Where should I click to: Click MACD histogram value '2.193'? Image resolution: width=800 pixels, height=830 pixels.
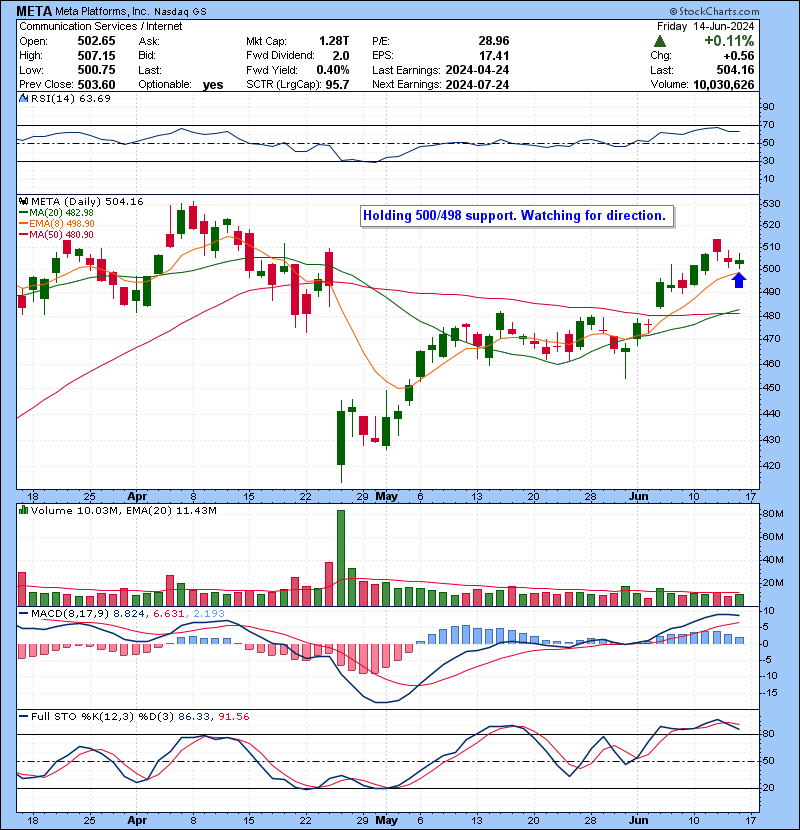tap(209, 614)
